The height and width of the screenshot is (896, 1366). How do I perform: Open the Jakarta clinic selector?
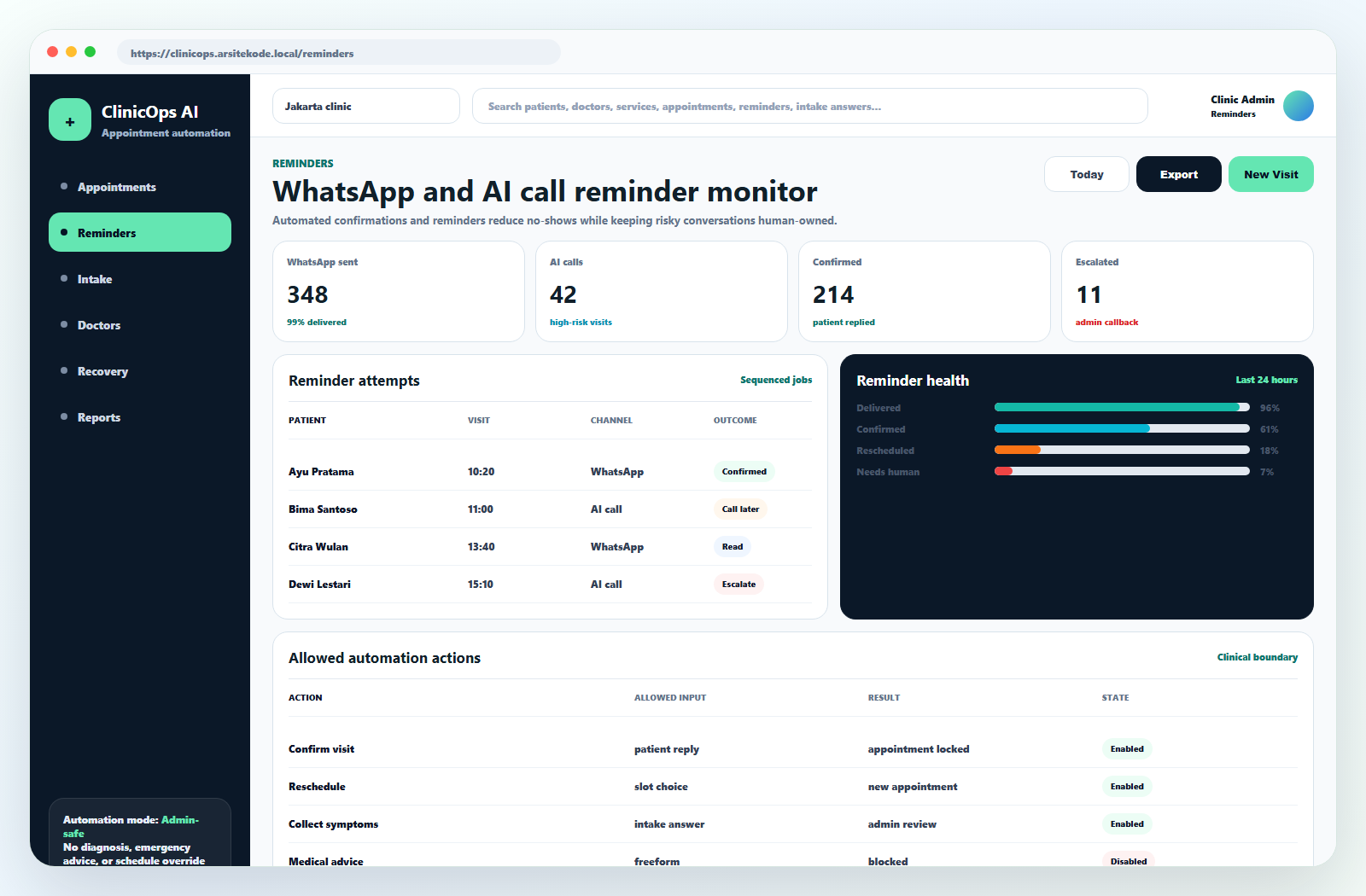point(366,106)
